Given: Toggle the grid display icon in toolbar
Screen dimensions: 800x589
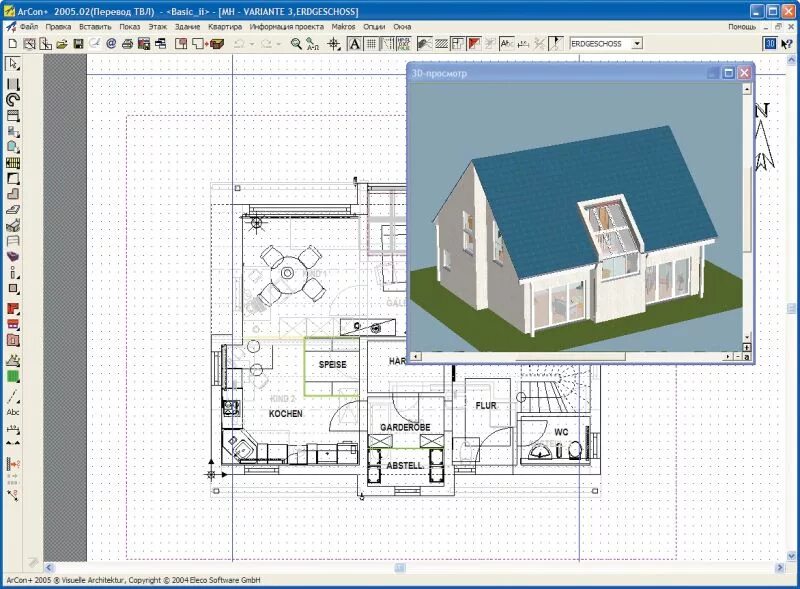Looking at the screenshot, I should coord(371,44).
